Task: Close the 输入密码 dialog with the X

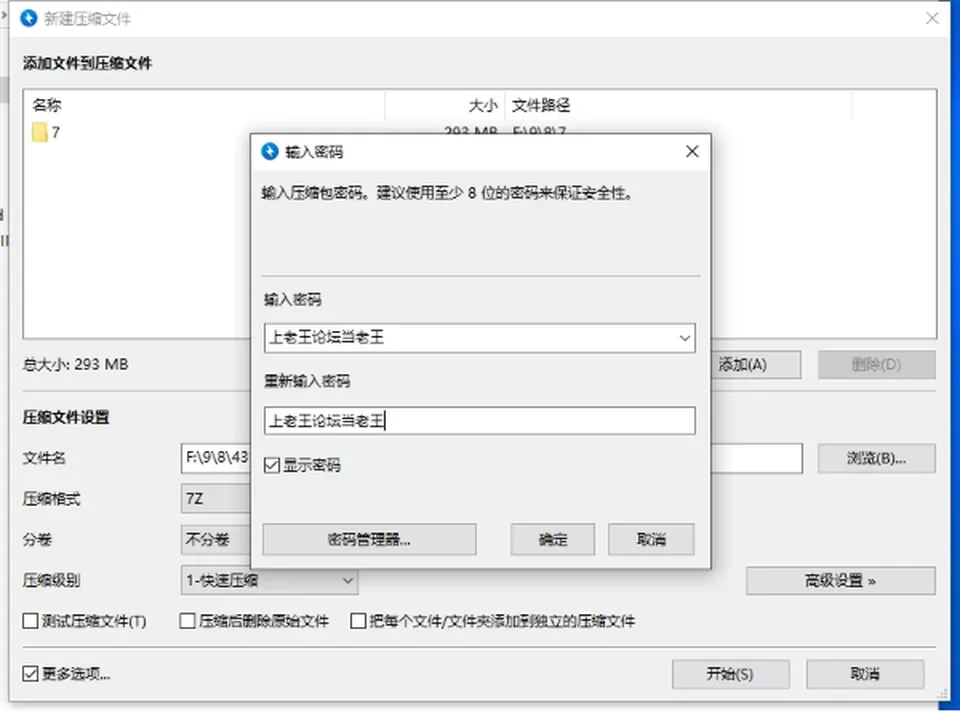Action: tap(692, 151)
